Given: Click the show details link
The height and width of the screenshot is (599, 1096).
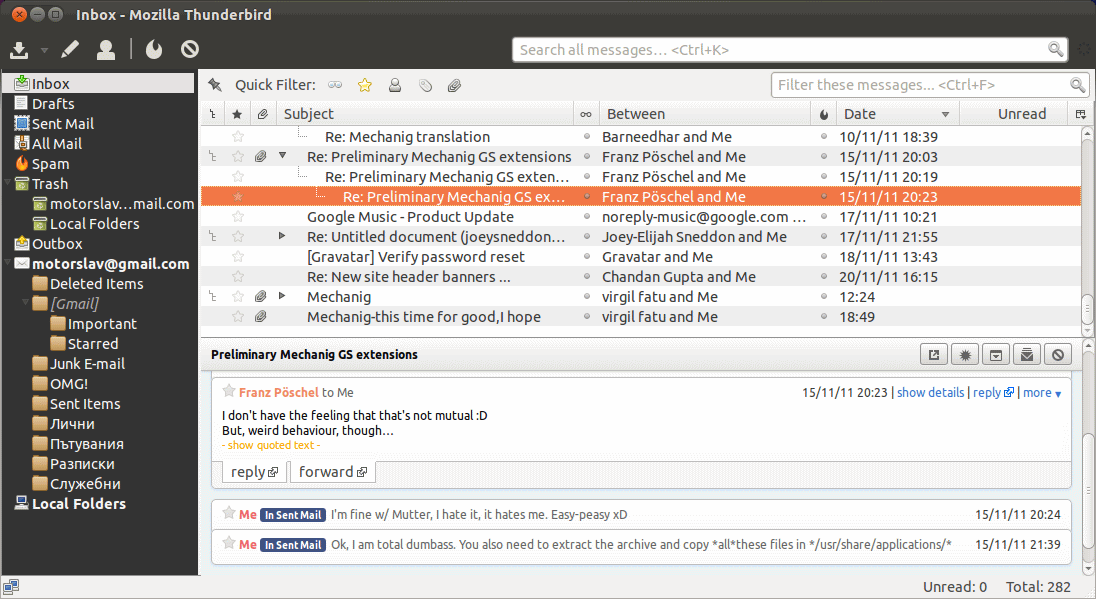Looking at the screenshot, I should coord(930,393).
